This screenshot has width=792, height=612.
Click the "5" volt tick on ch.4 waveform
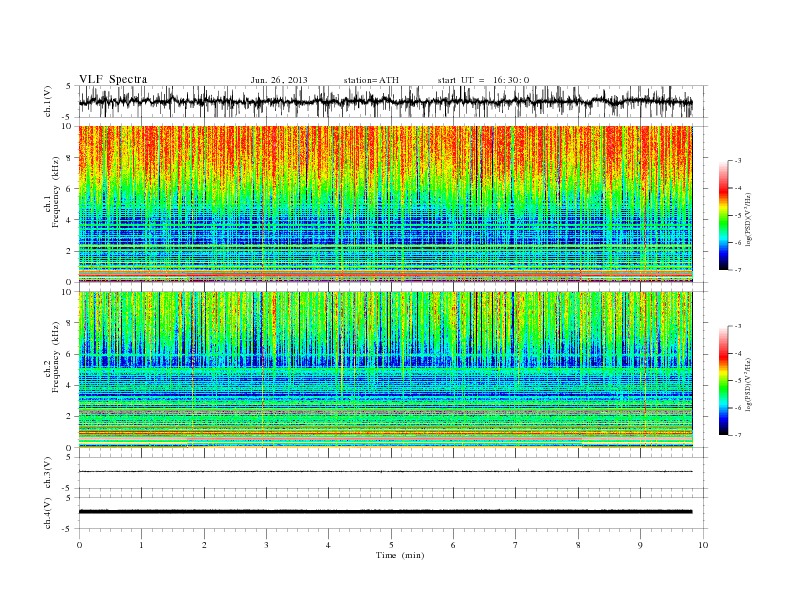(69, 497)
